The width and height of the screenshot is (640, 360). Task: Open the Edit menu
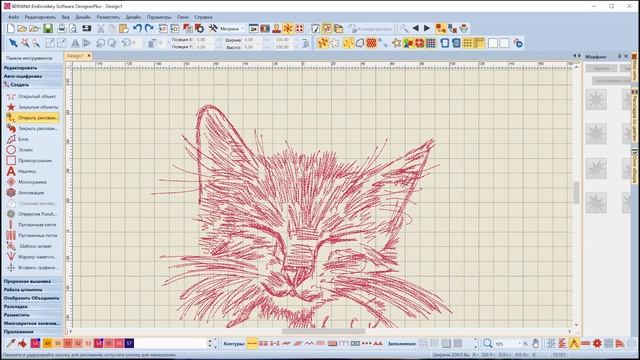click(40, 17)
